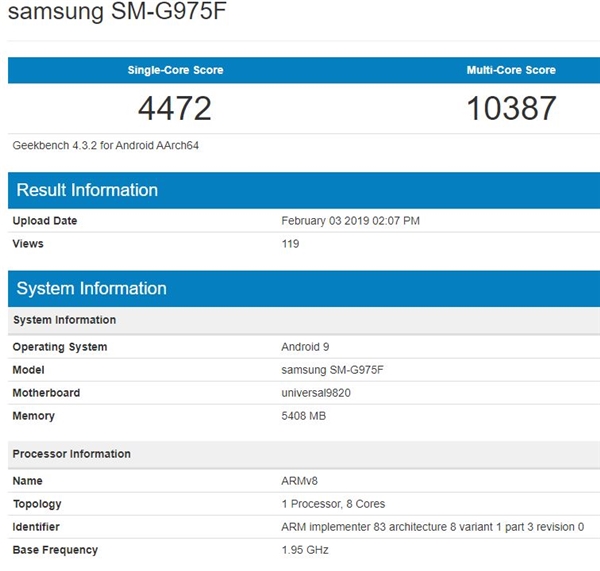This screenshot has width=600, height=571.
Task: Select the Operating System row label
Action: click(59, 347)
